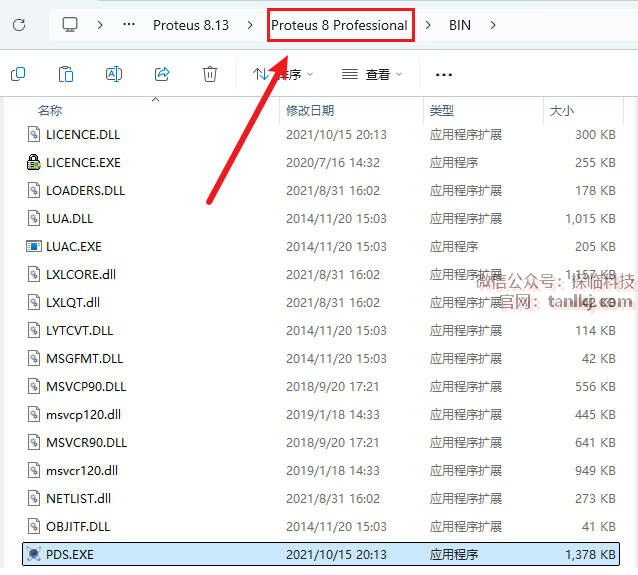Select the MSGFMT.DLL file
This screenshot has width=638, height=575.
click(85, 359)
